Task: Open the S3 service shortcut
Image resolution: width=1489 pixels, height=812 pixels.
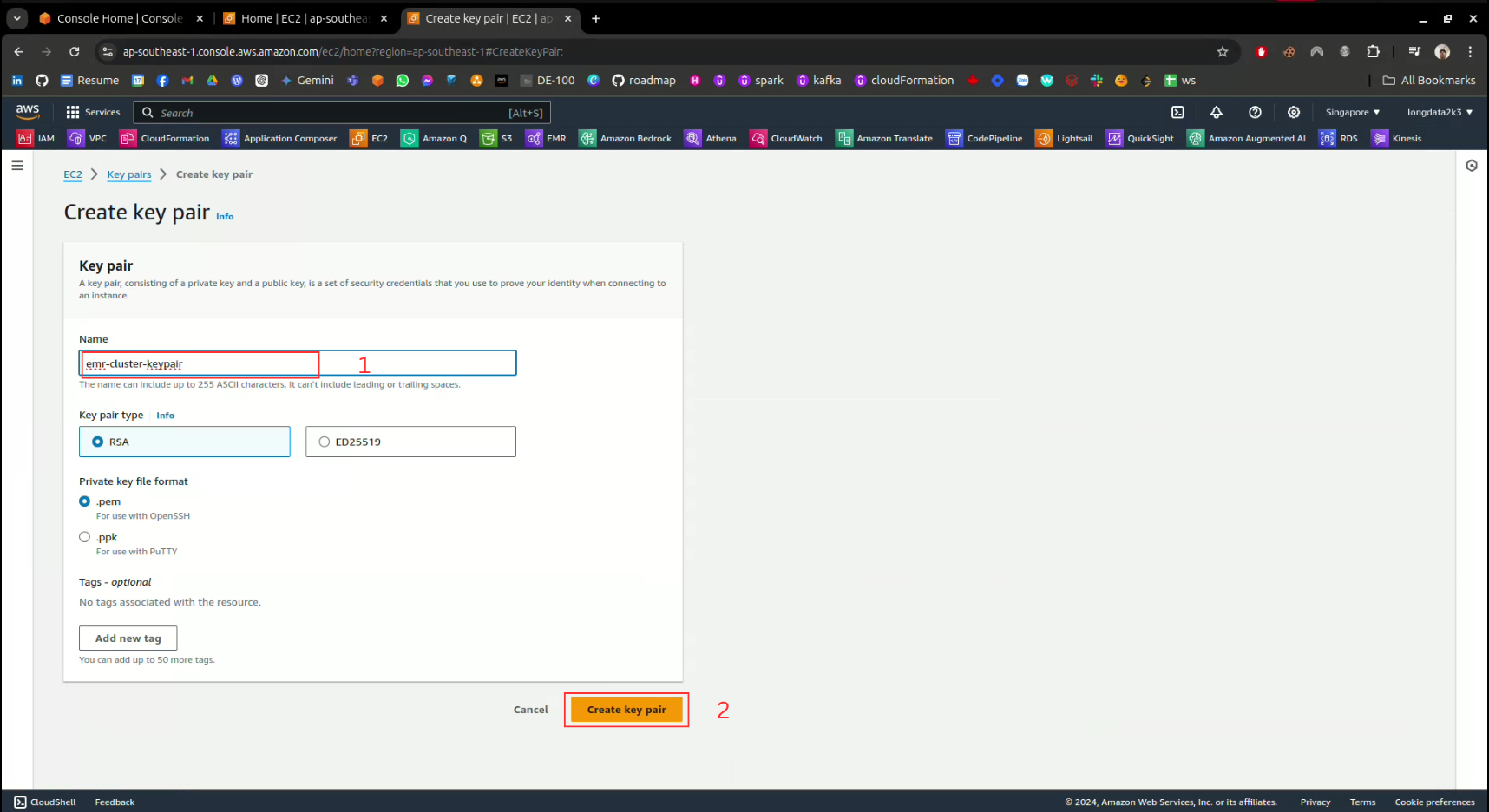Action: (x=496, y=139)
